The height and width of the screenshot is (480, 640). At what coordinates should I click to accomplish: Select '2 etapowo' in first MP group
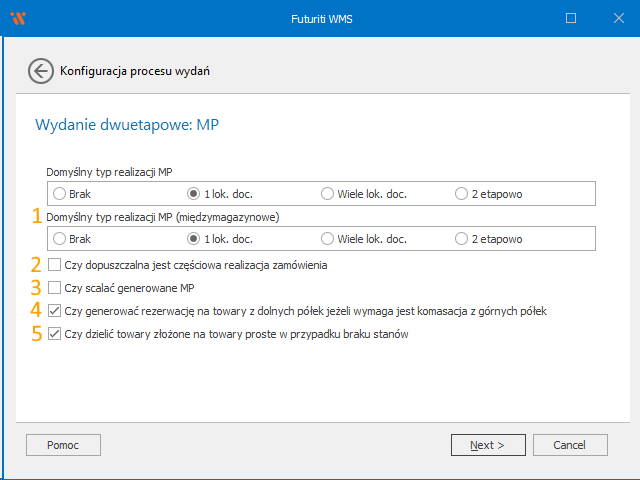(x=461, y=193)
